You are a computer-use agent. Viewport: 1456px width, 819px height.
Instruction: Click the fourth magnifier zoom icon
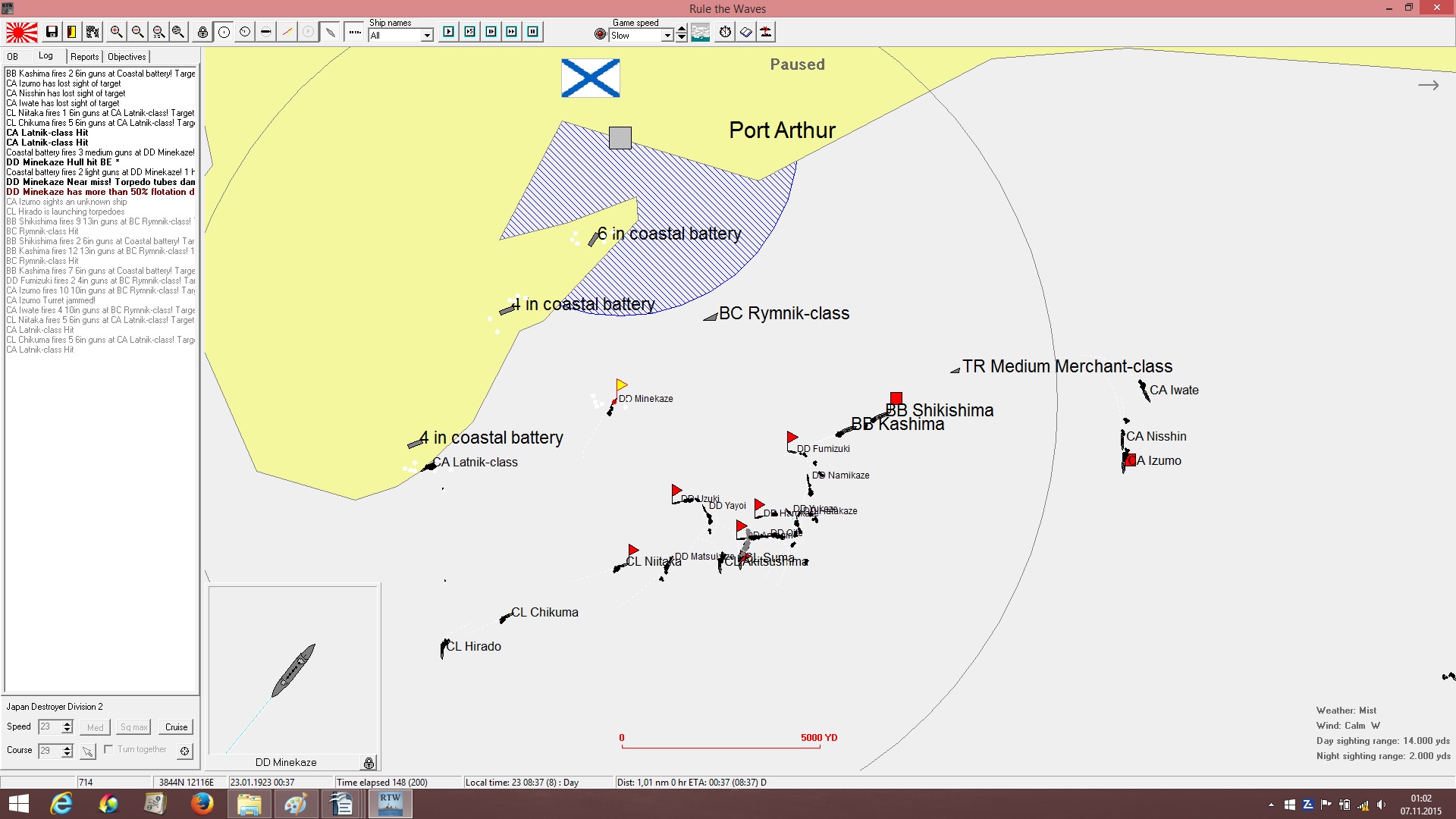pyautogui.click(x=178, y=32)
